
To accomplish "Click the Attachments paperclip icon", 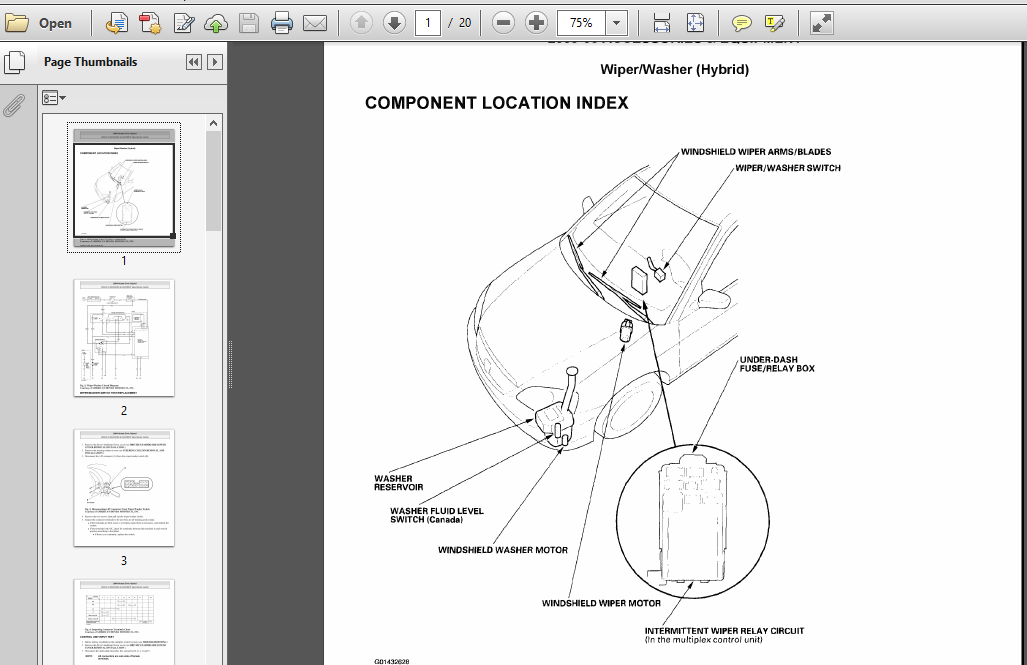I will click(x=14, y=105).
